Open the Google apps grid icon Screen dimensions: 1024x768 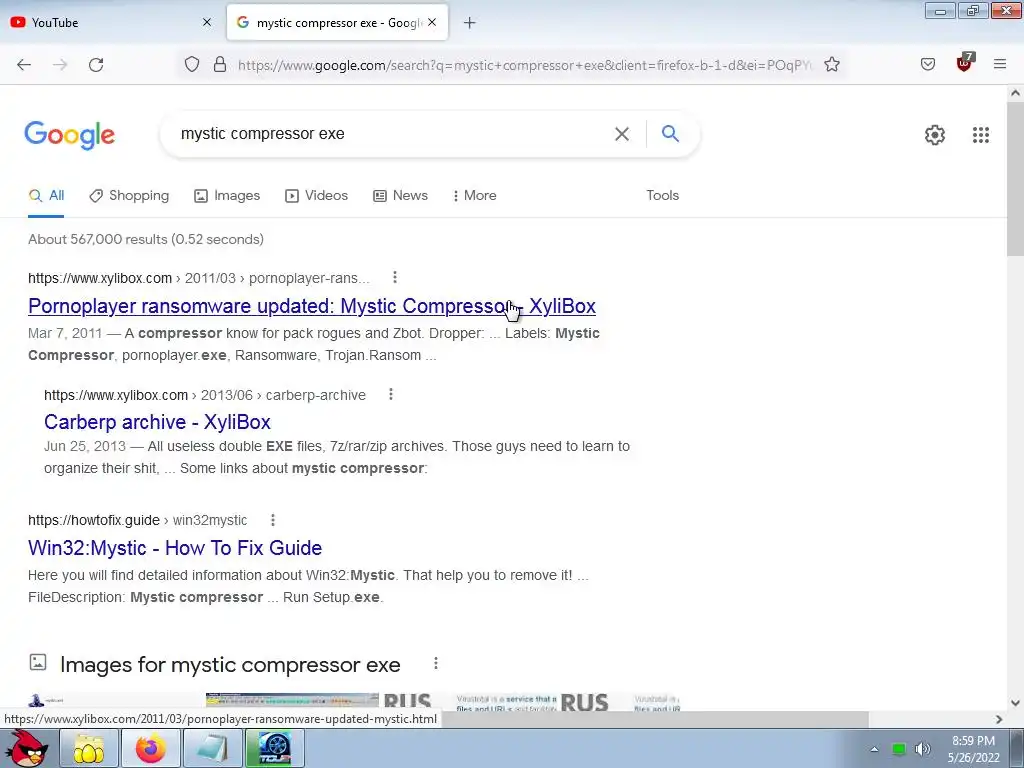(980, 135)
